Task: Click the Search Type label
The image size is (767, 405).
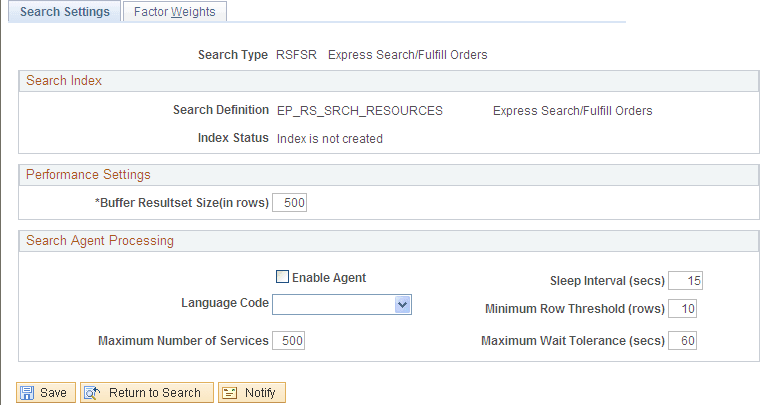Action: (233, 55)
